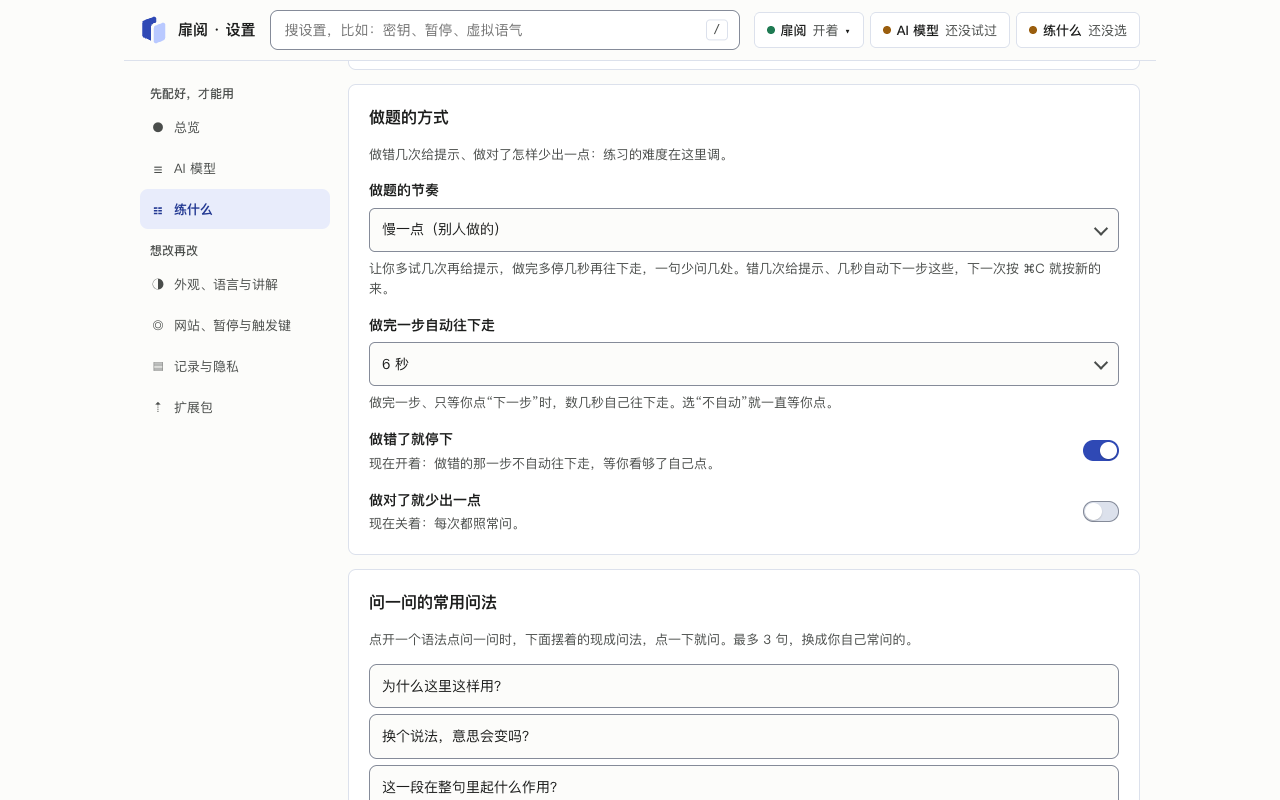Click the 犀阅 logo icon in header
This screenshot has height=800, width=1280.
coord(153,30)
